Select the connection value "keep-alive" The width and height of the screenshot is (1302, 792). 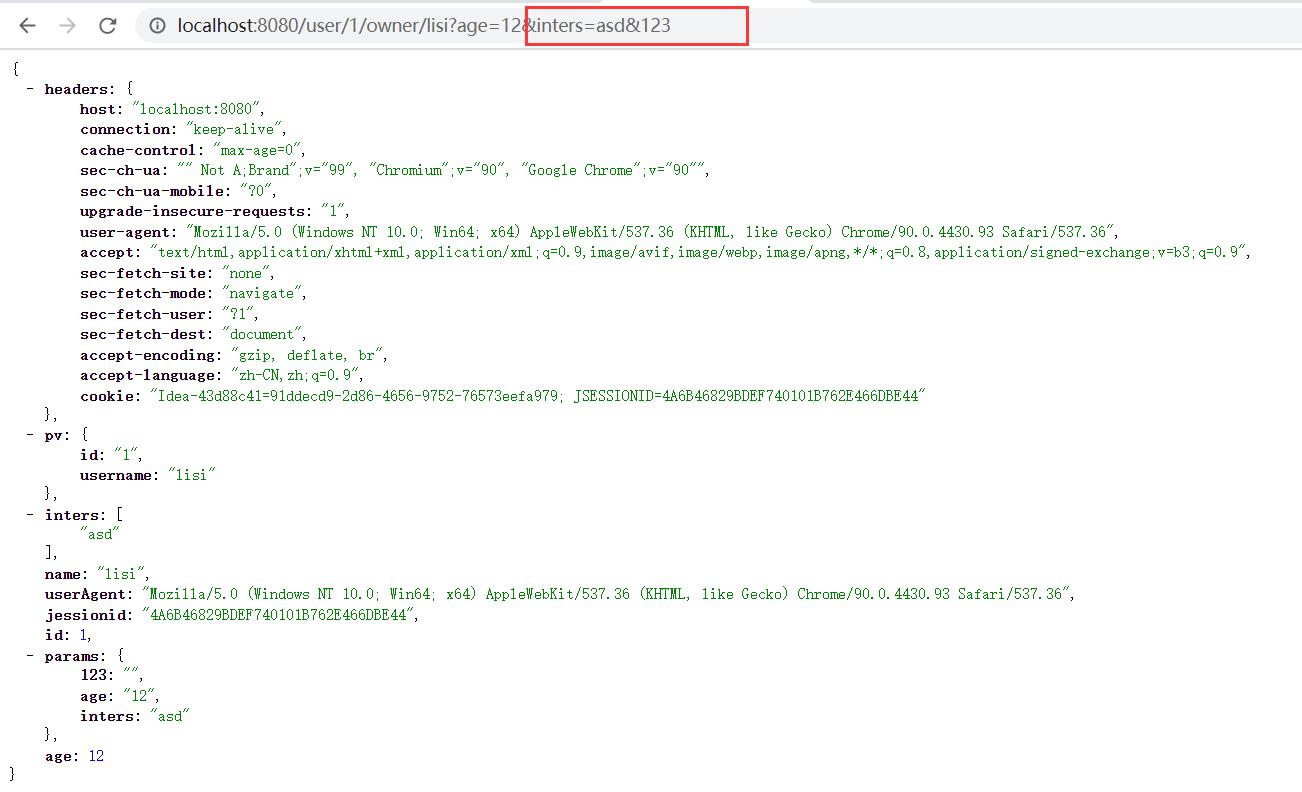tap(234, 129)
